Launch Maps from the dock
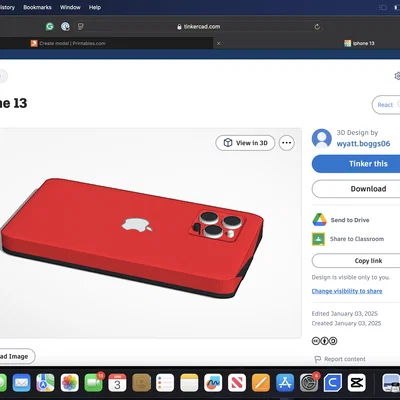 point(45,382)
